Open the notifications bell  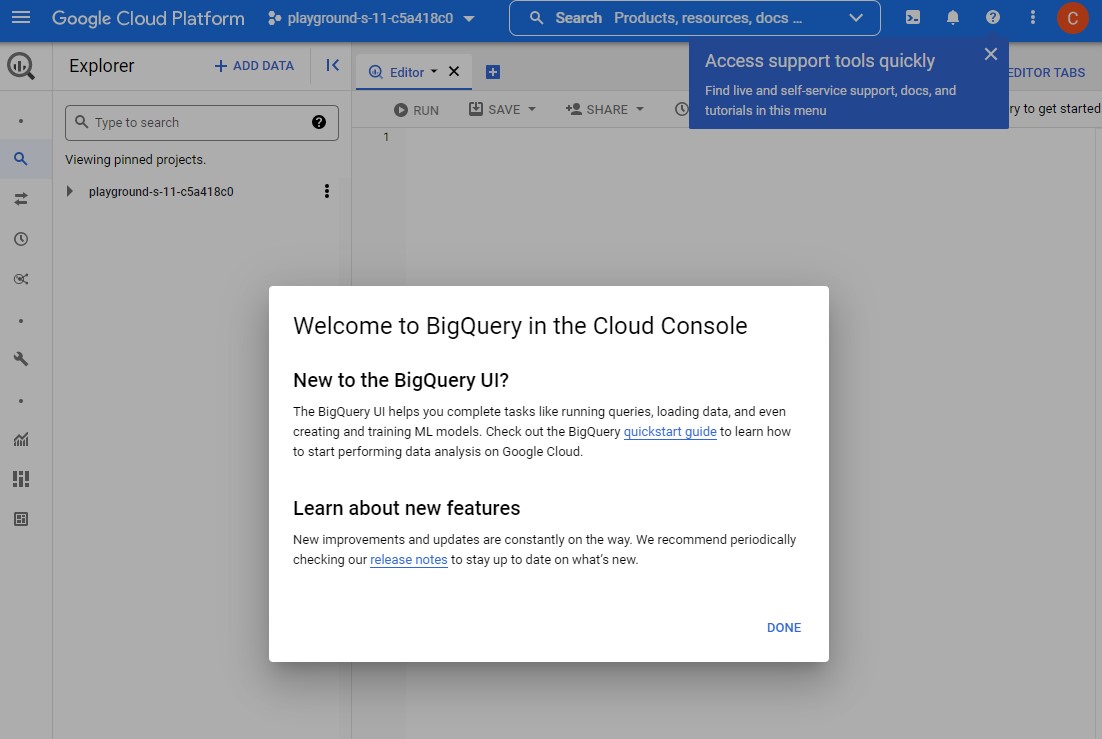click(953, 18)
